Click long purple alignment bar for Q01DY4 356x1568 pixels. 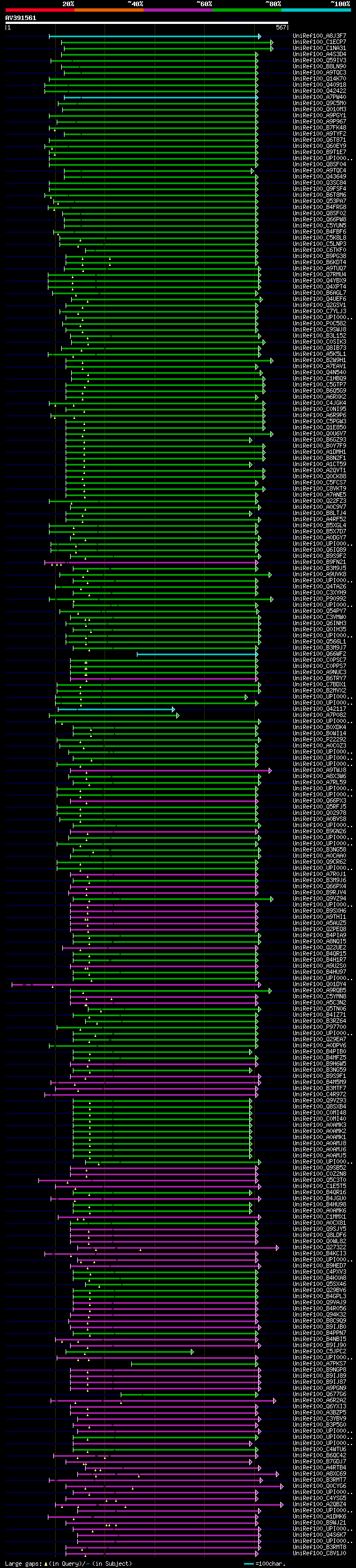coord(136,985)
